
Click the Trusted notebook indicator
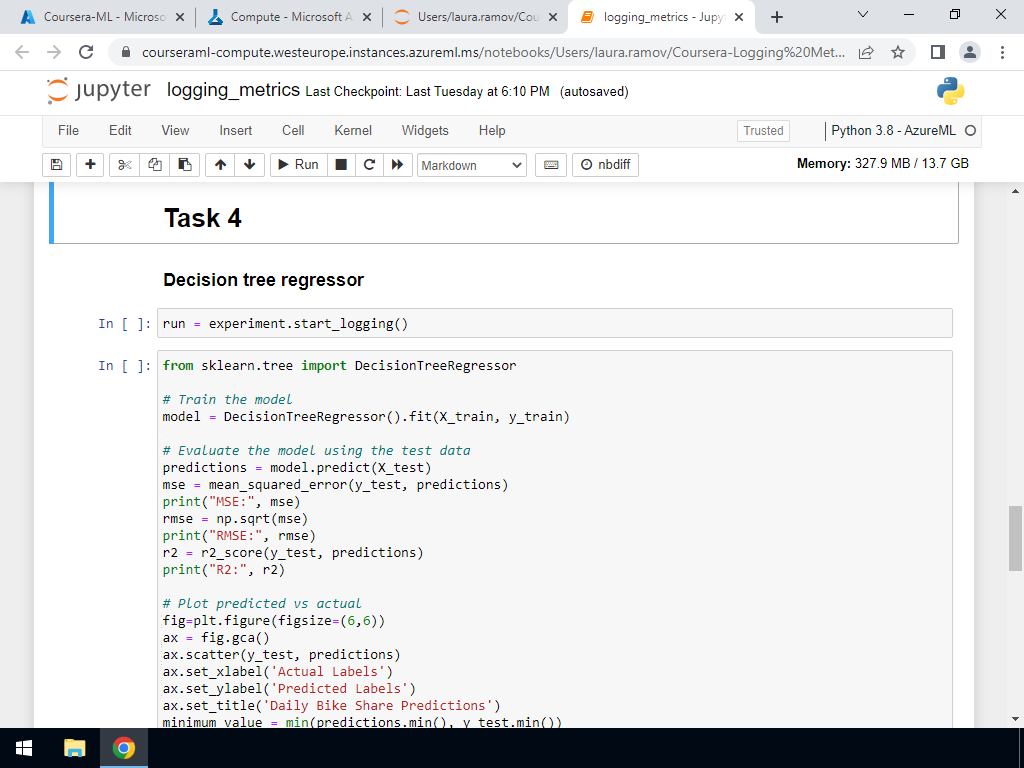(763, 131)
